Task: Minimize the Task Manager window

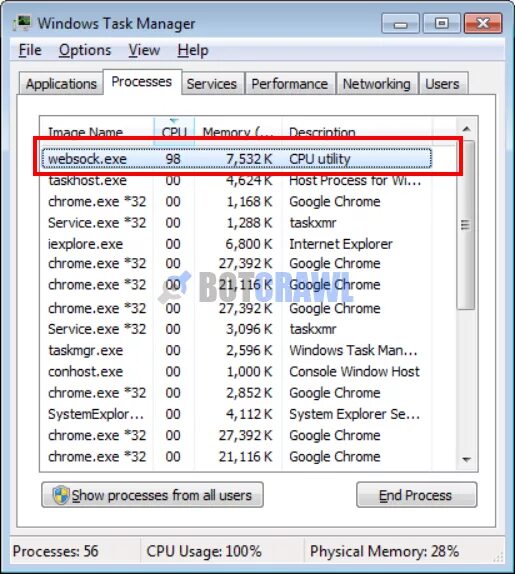Action: tap(400, 23)
